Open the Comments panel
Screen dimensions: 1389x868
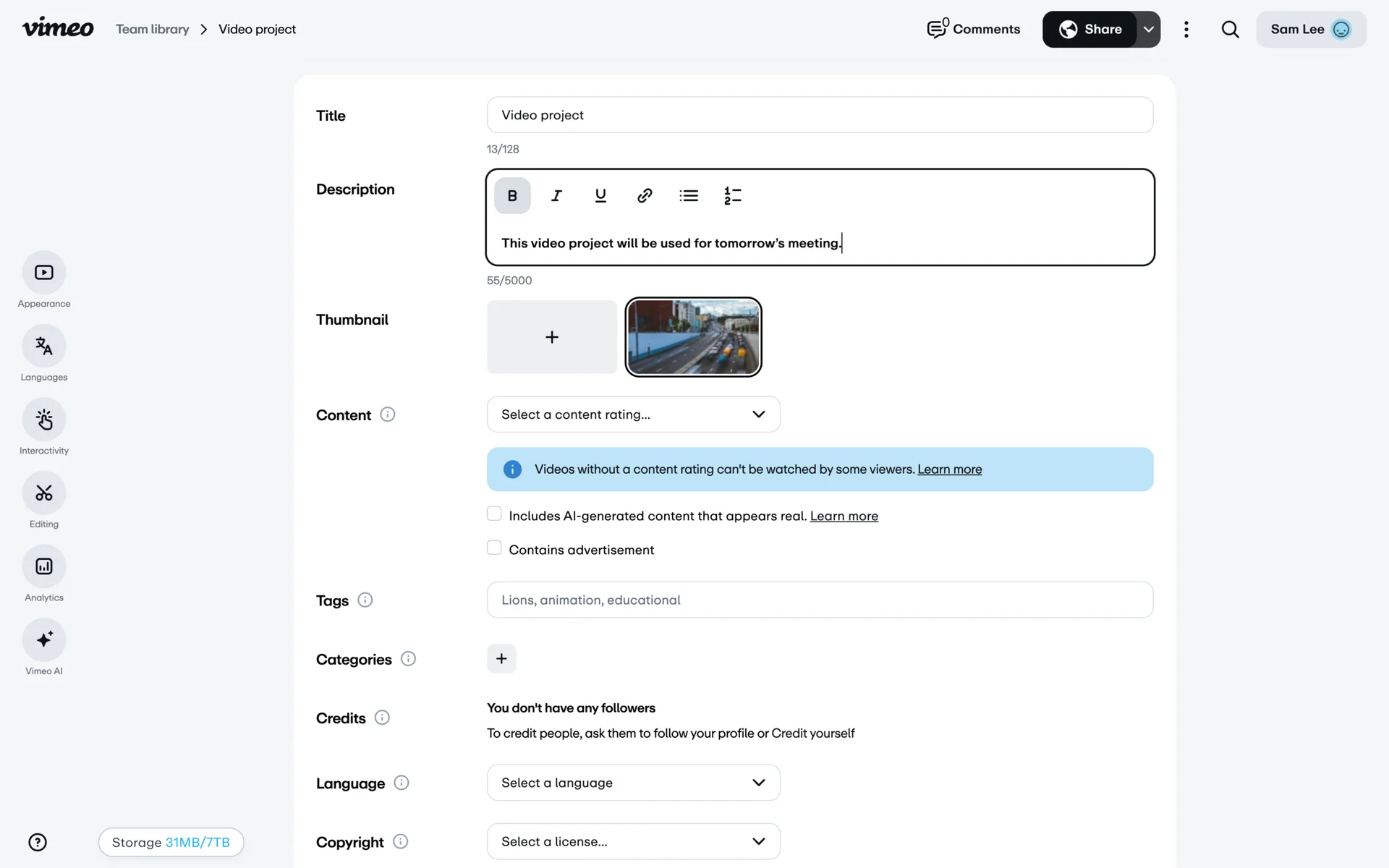pos(974,30)
